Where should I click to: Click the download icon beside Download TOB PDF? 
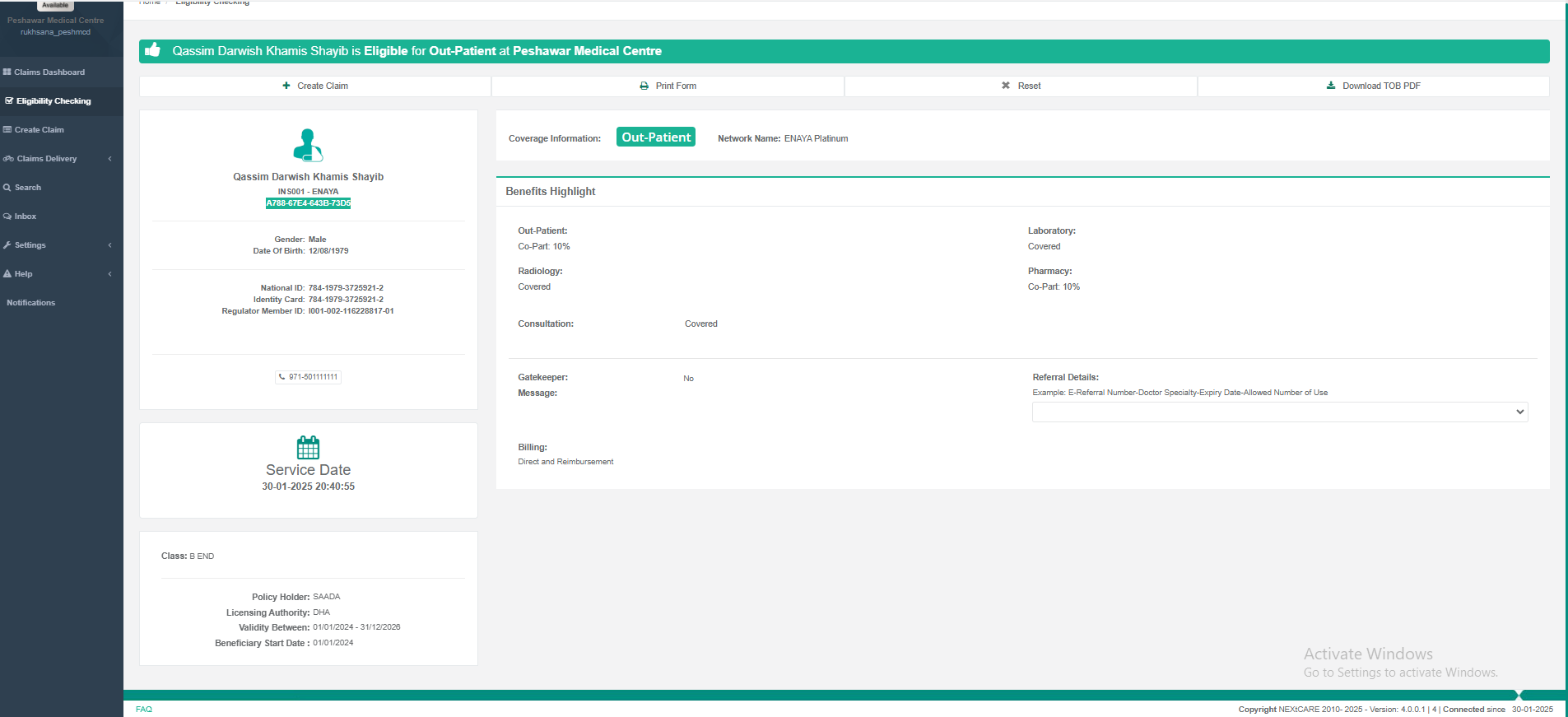[x=1331, y=86]
